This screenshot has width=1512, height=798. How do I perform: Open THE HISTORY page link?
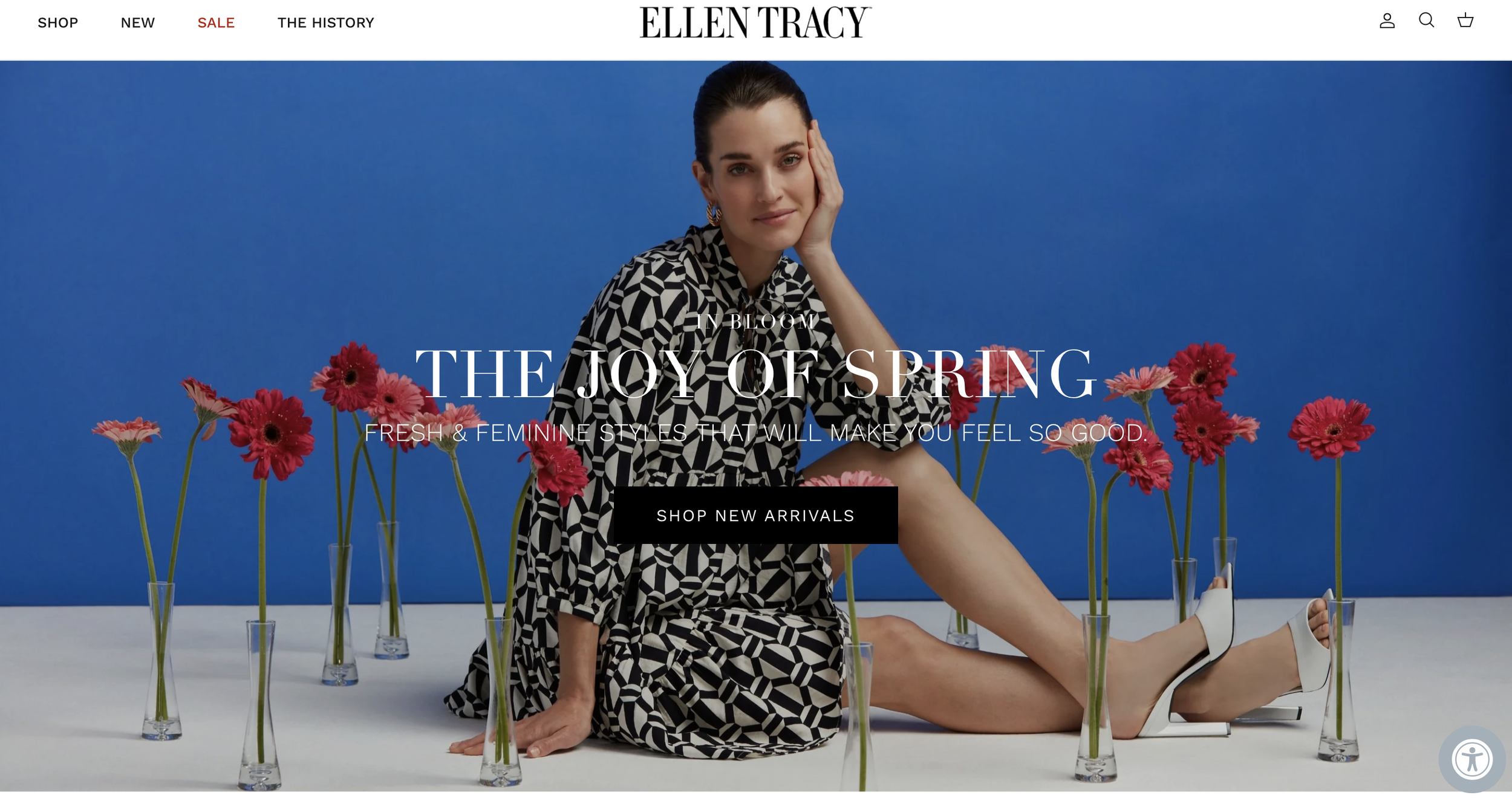(326, 23)
